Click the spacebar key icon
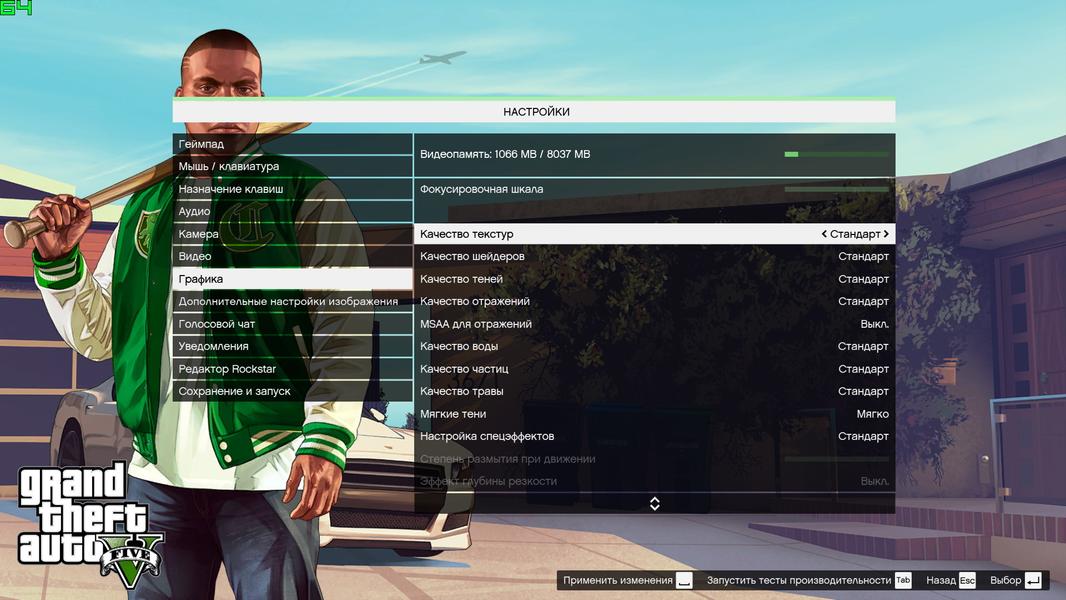Viewport: 1066px width, 600px height. pyautogui.click(x=684, y=580)
